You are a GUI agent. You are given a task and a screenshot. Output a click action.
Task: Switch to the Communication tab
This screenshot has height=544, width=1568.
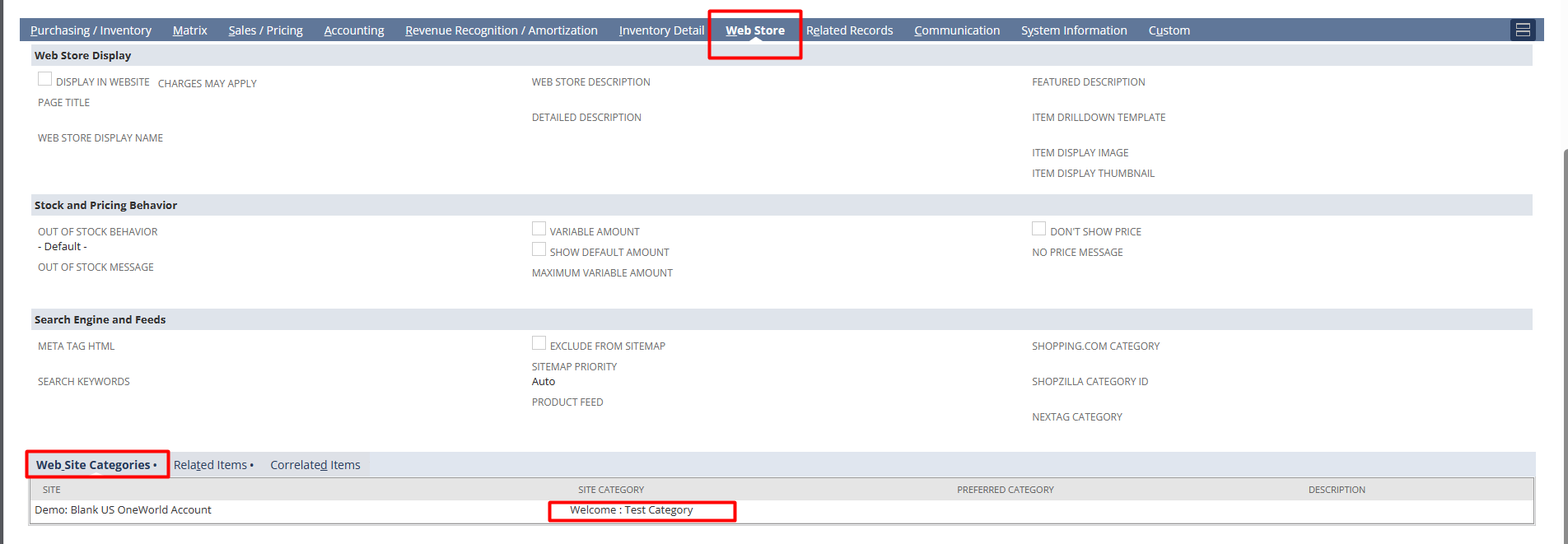coord(957,30)
